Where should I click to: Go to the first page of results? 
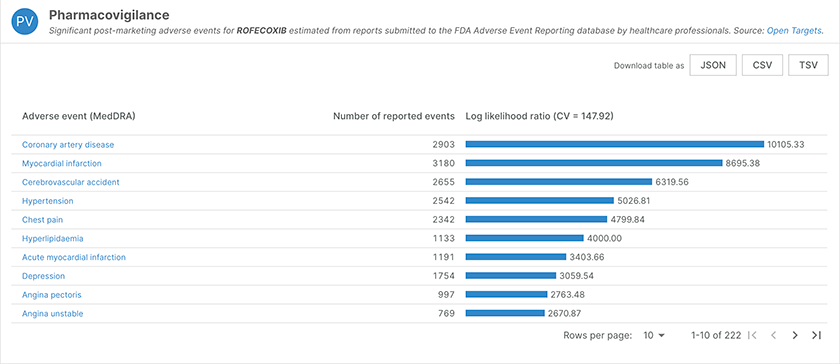click(753, 336)
